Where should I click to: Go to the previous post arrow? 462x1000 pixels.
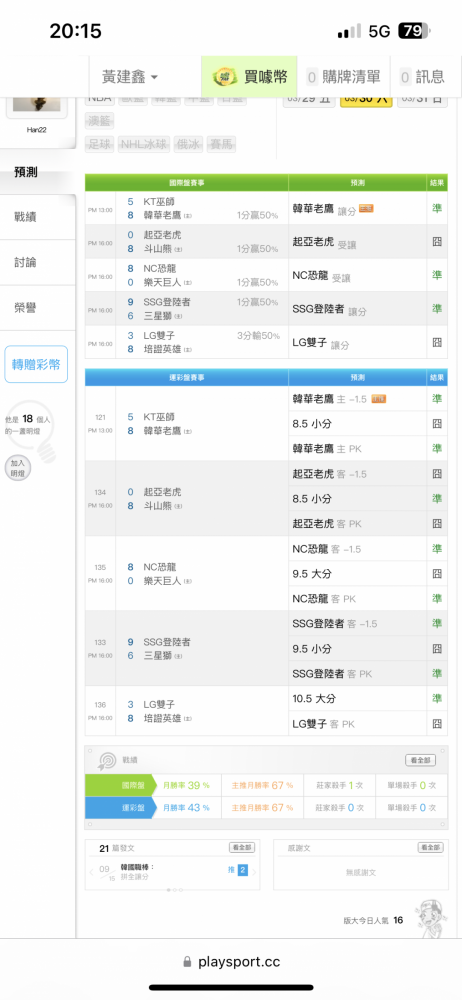pyautogui.click(x=91, y=872)
